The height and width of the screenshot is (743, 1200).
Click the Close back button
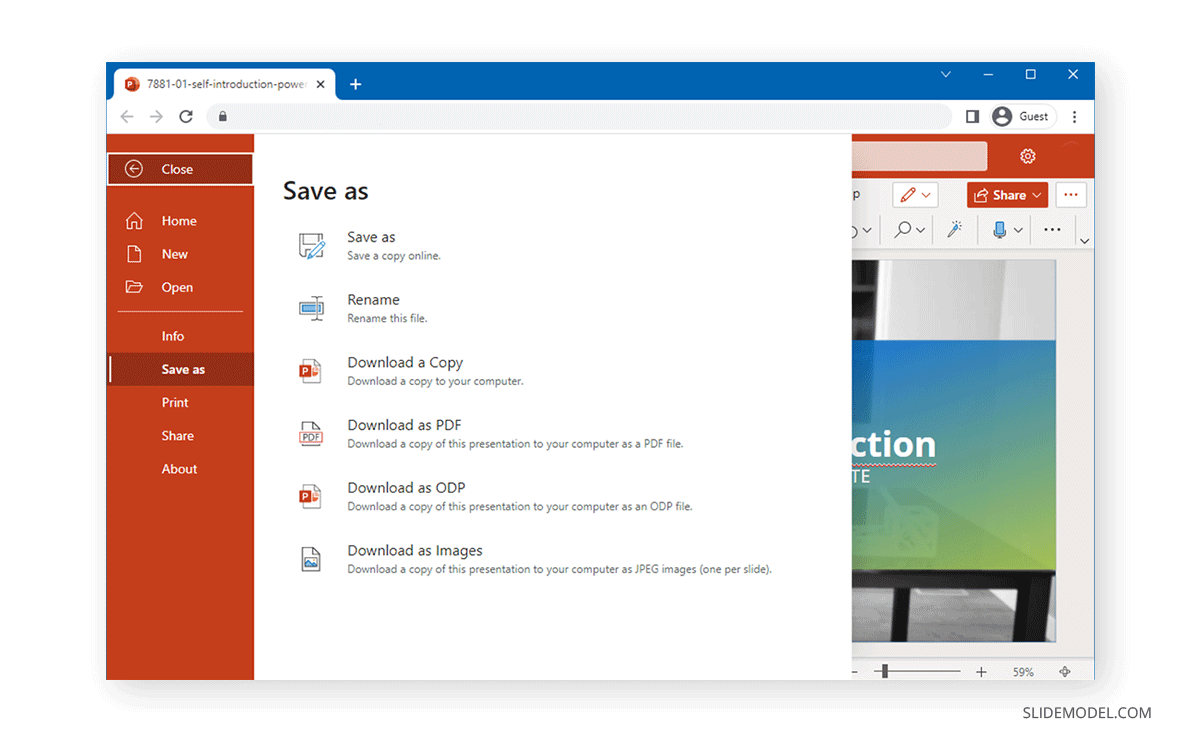pyautogui.click(x=180, y=169)
